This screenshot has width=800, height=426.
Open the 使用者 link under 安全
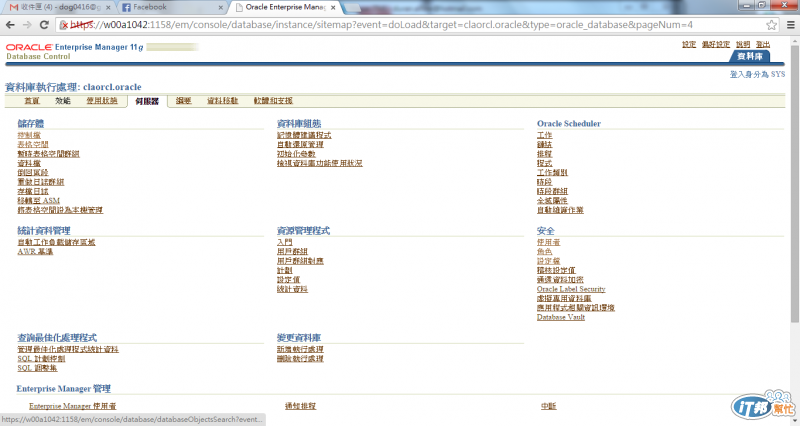pos(548,242)
